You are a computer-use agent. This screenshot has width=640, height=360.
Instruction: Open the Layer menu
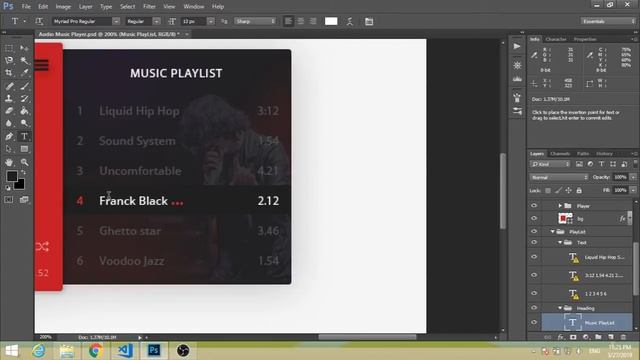point(85,7)
